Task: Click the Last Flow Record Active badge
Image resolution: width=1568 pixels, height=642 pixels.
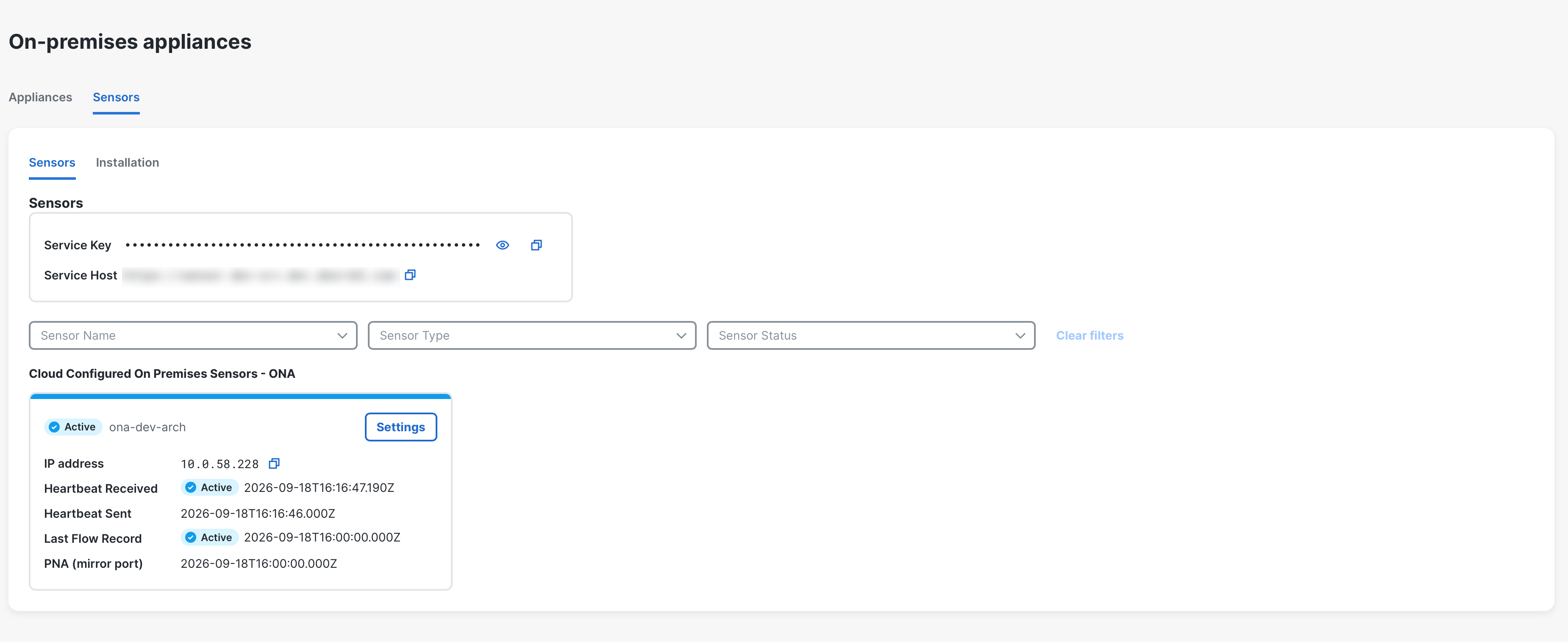Action: [209, 537]
